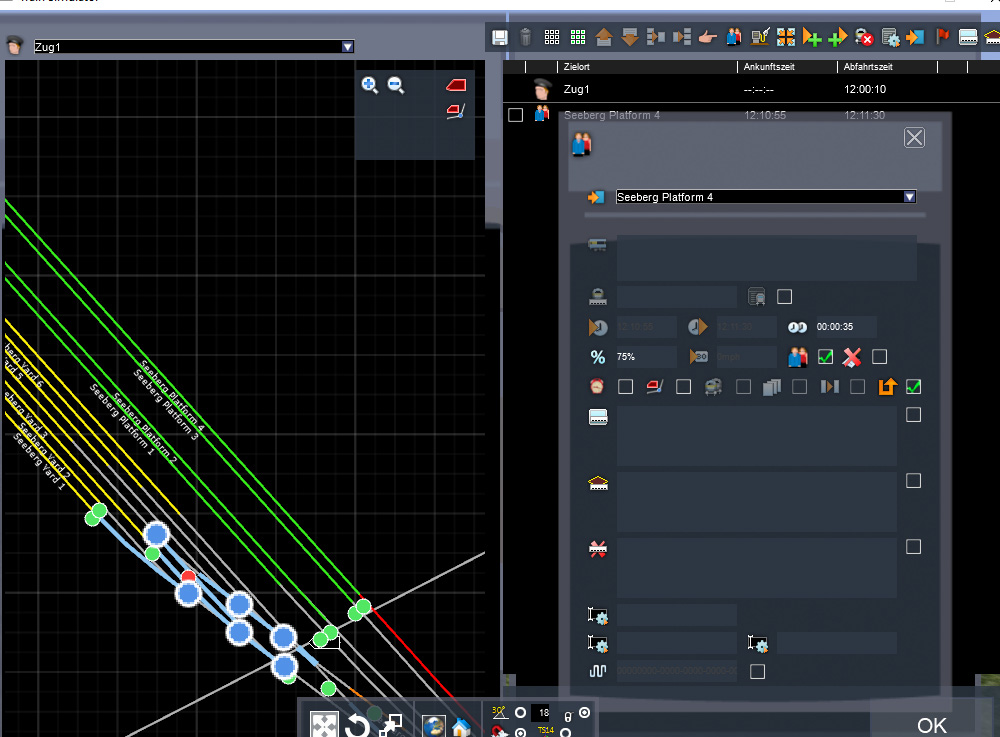Click the blue house home icon
Image resolution: width=1000 pixels, height=737 pixels.
(461, 727)
